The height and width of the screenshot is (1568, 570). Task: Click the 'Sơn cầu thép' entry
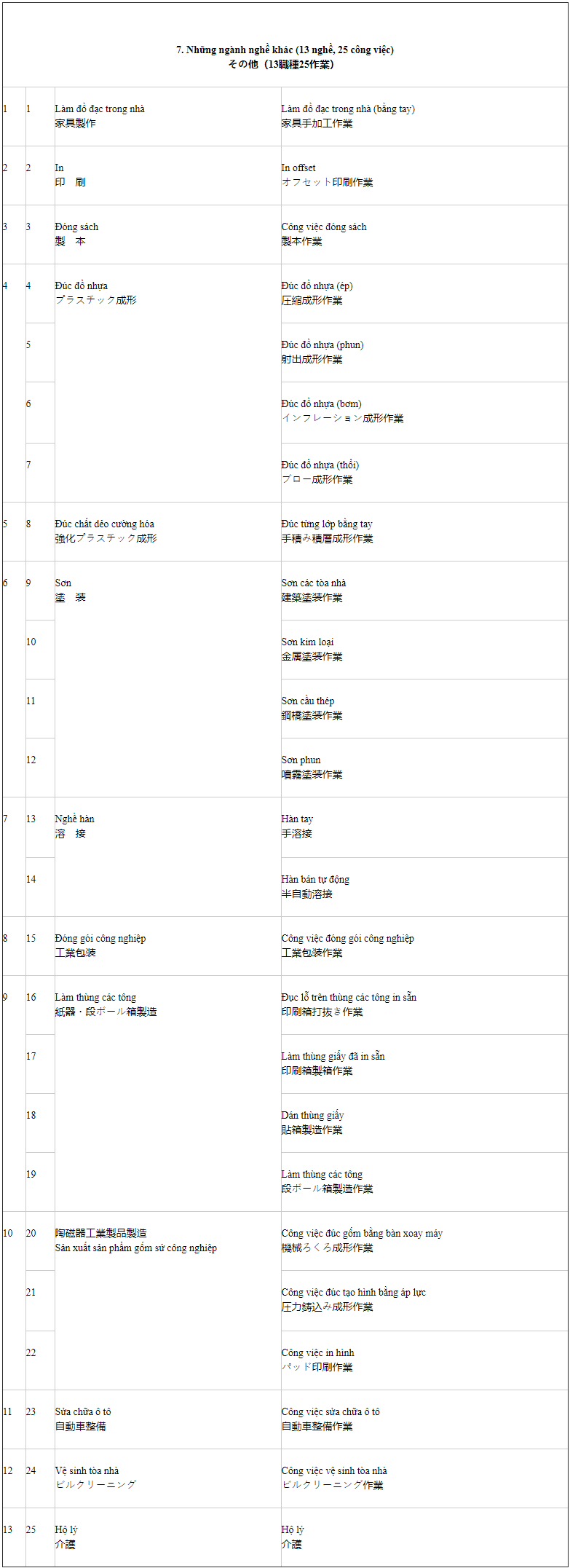308,701
